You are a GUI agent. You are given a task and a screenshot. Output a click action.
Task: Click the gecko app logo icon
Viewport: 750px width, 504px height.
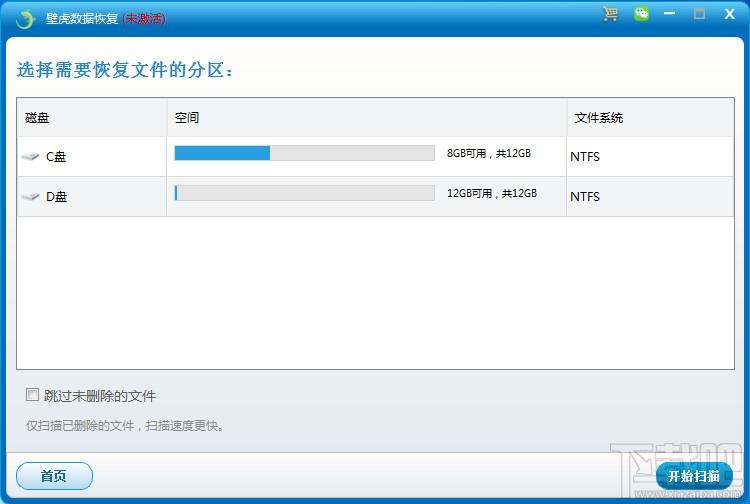pyautogui.click(x=24, y=18)
